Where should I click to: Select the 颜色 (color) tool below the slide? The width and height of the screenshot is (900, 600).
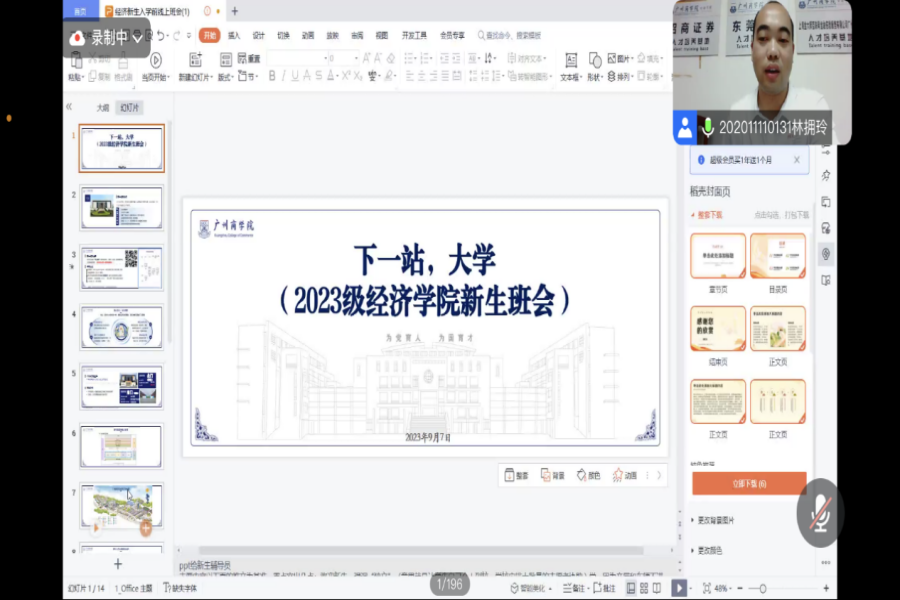click(x=587, y=474)
